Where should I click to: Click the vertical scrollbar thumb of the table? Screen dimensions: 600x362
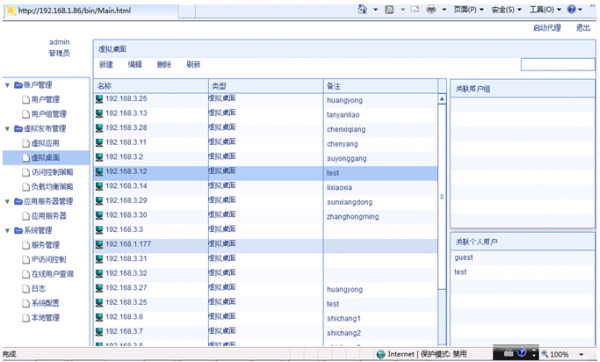pyautogui.click(x=442, y=197)
